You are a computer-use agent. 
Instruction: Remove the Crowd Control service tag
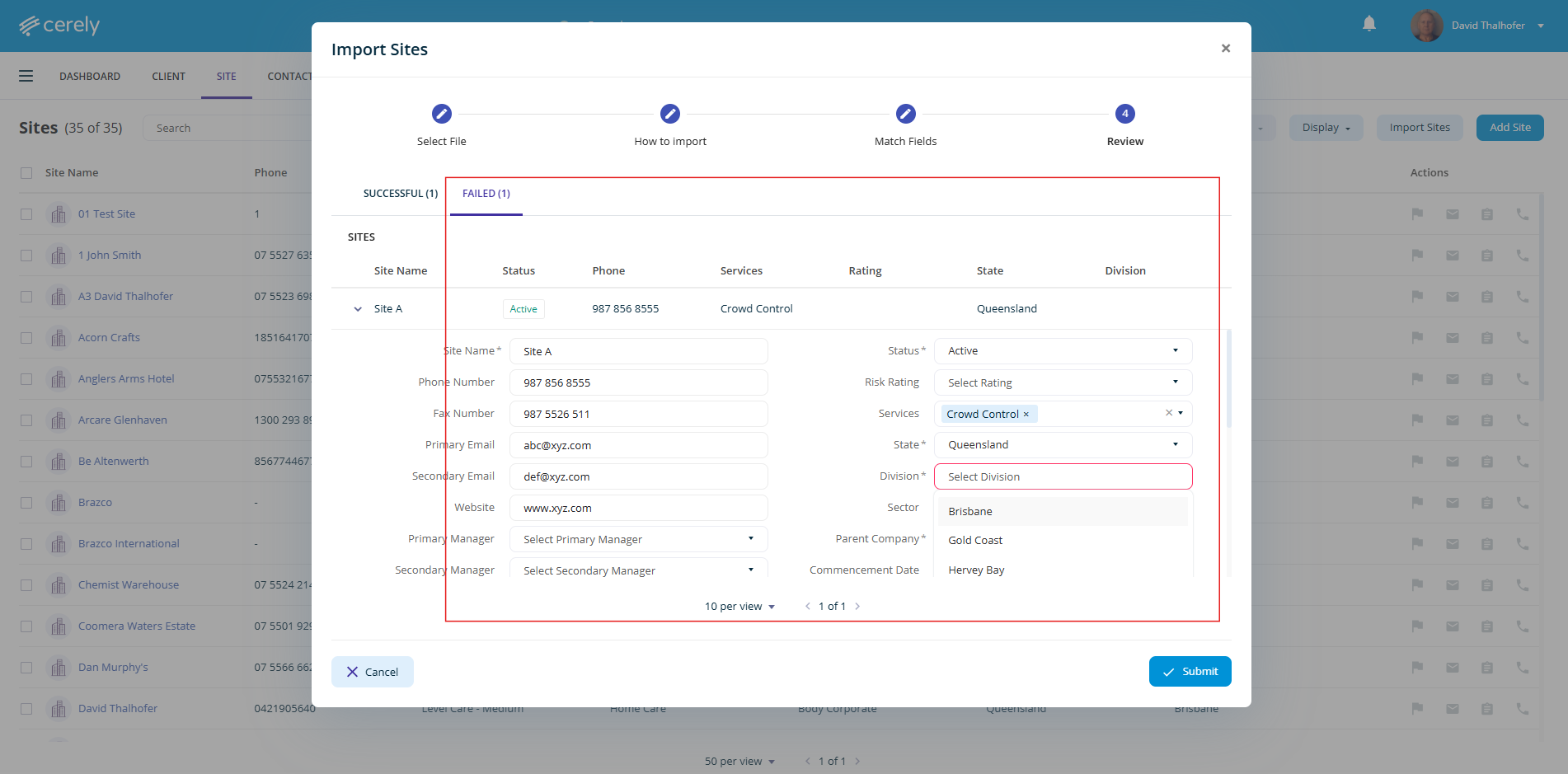point(1026,415)
